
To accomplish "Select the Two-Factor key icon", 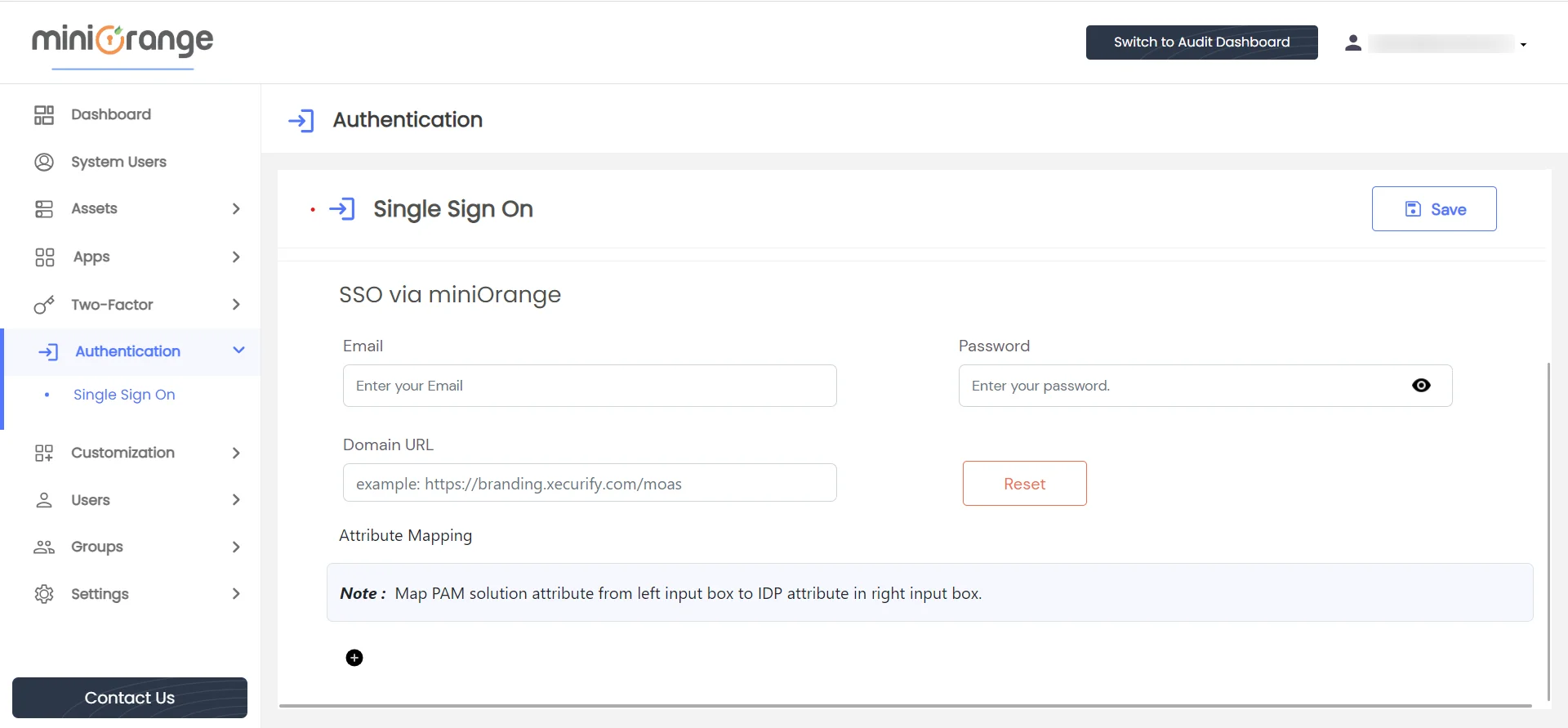I will tap(43, 305).
